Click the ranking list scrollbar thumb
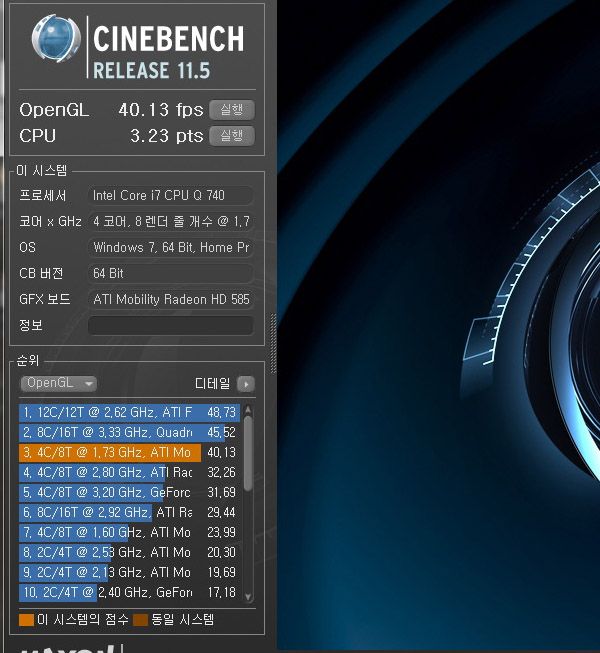This screenshot has width=600, height=653. point(248,453)
